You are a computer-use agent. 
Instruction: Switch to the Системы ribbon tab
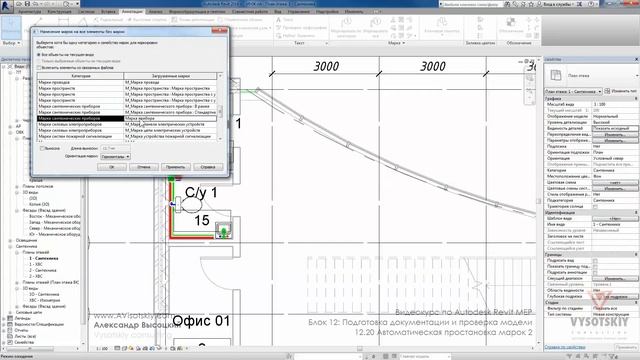tap(86, 12)
